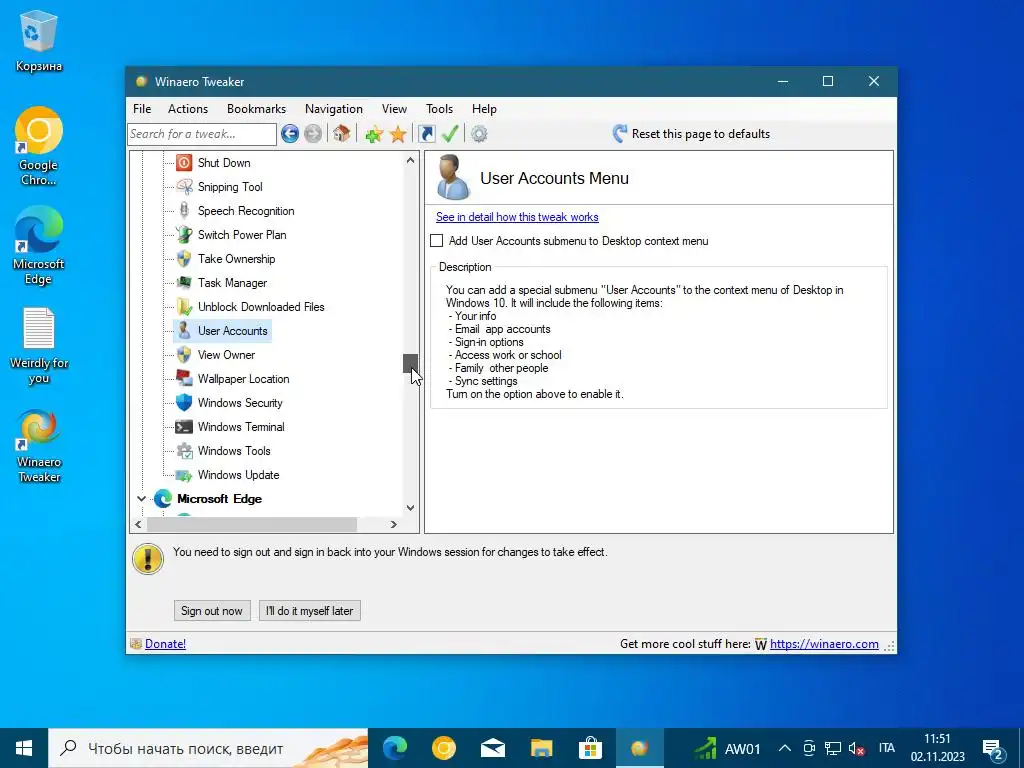Viewport: 1024px width, 768px height.
Task: Open the View menu
Action: [394, 109]
